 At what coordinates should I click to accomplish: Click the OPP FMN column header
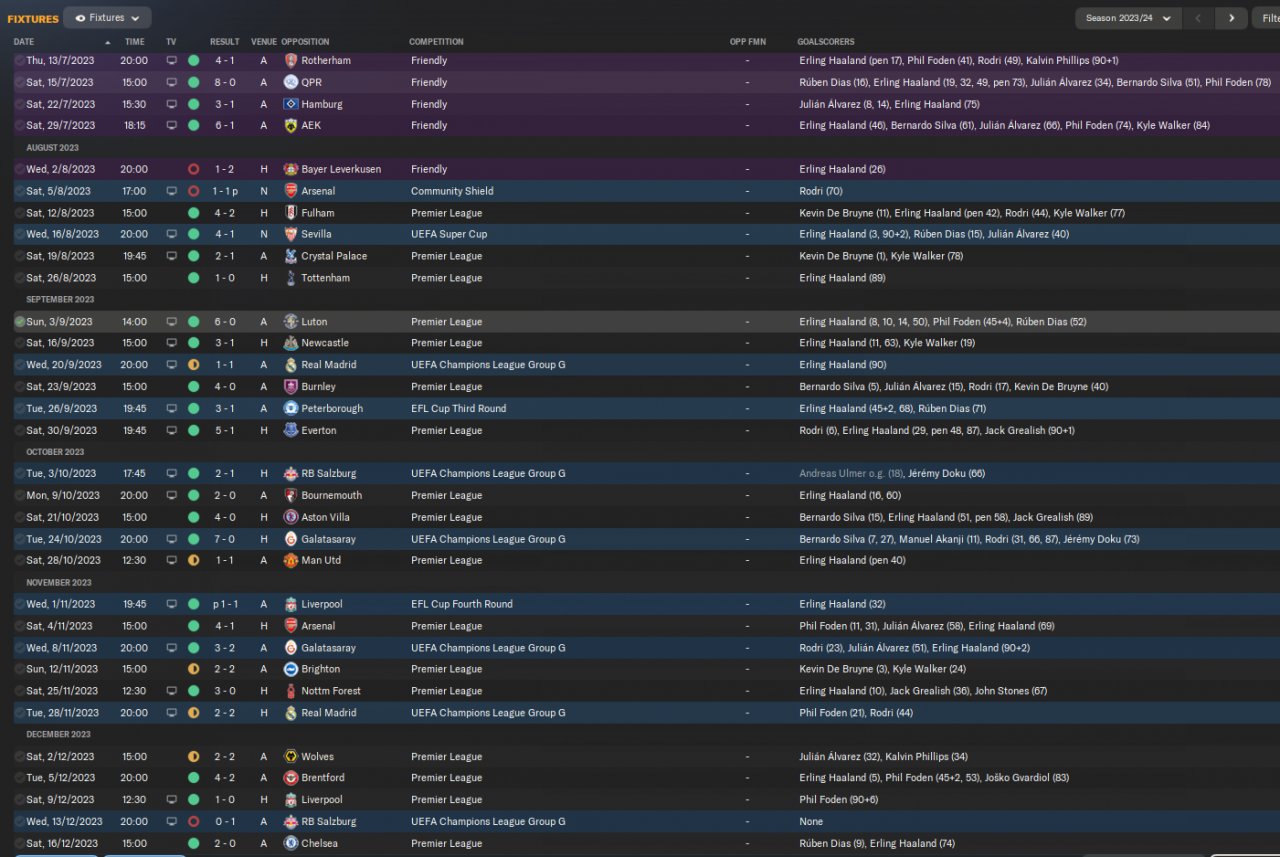click(746, 42)
